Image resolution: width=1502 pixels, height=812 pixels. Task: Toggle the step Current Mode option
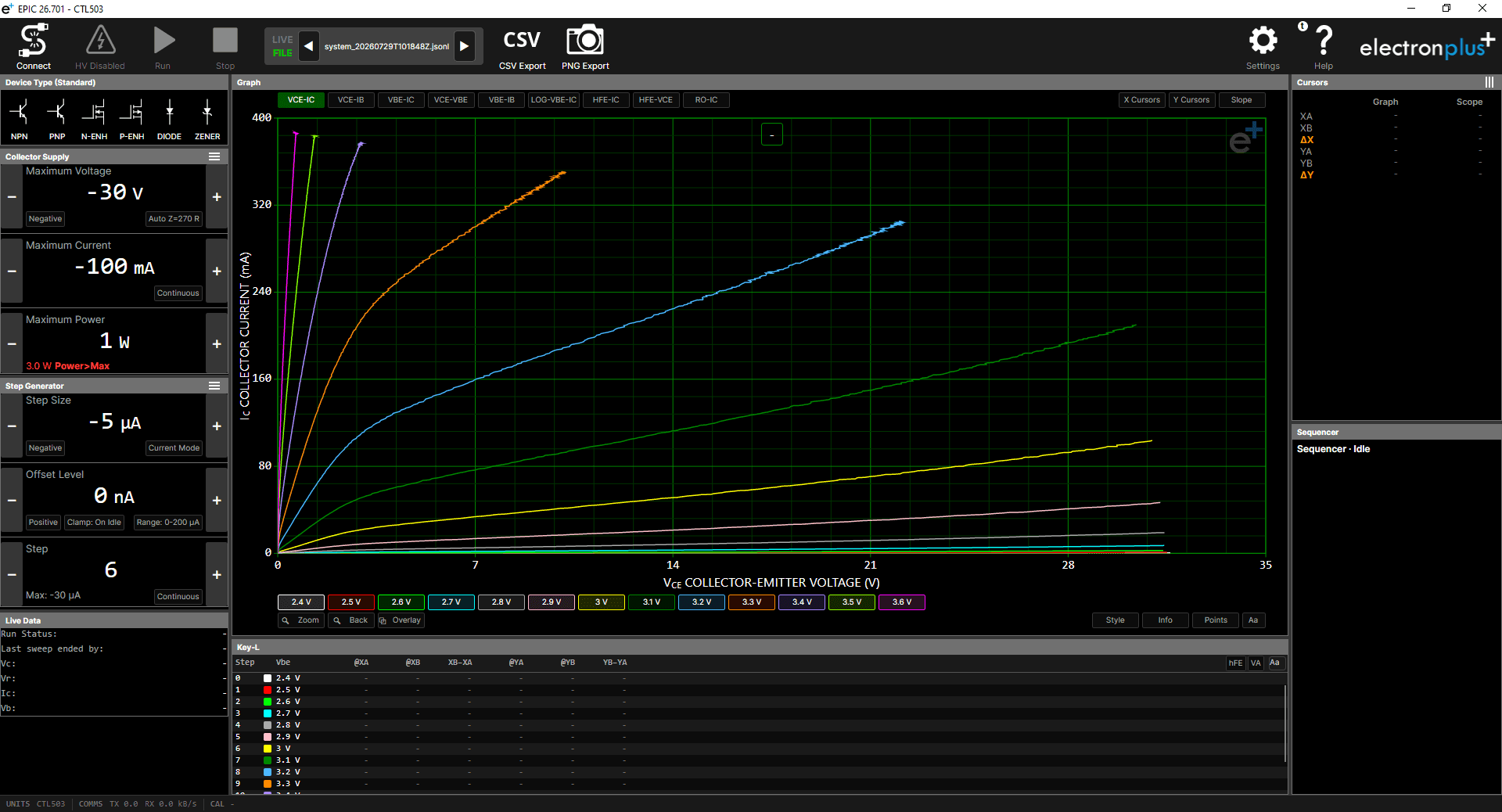click(174, 448)
